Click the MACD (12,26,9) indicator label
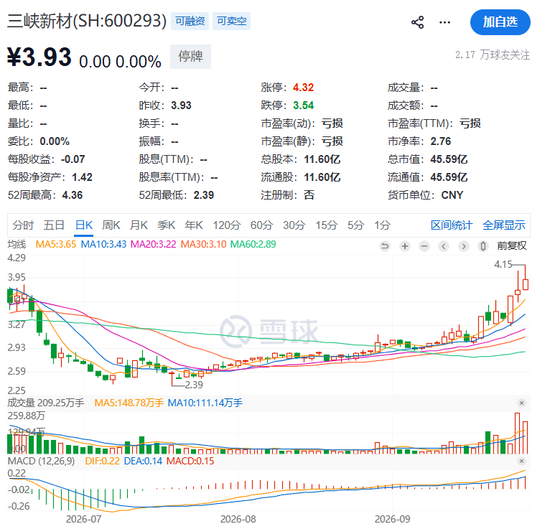Viewport: 550px width, 529px height. 41,461
